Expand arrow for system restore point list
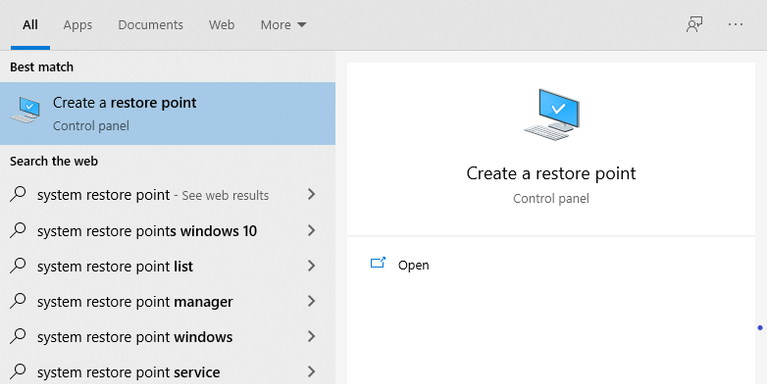This screenshot has width=767, height=384. (x=311, y=266)
